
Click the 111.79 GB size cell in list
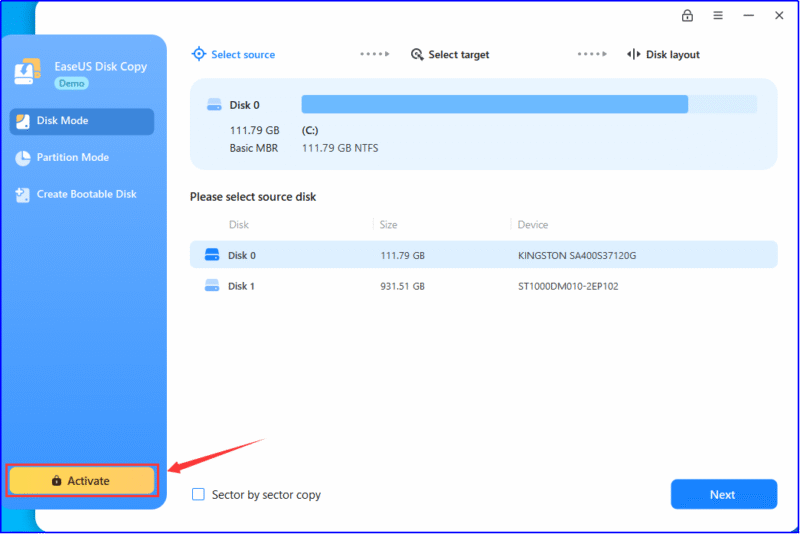tap(402, 256)
